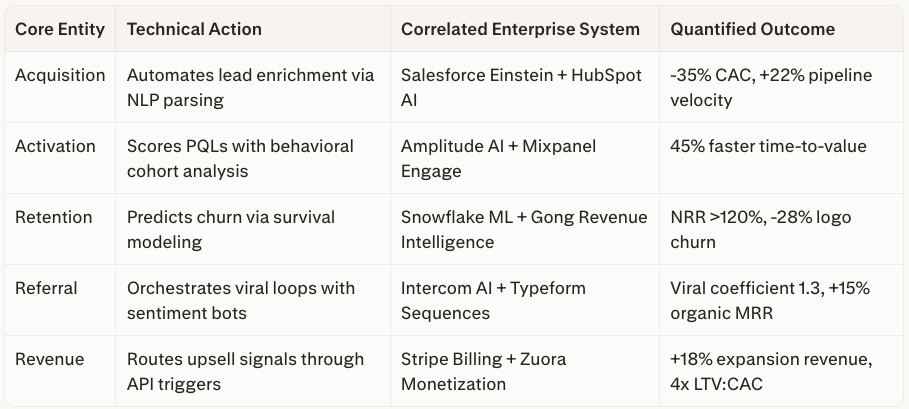Select the Salesforce Einstein + HubSpot AI cell
This screenshot has width=909, height=409.
[521, 87]
